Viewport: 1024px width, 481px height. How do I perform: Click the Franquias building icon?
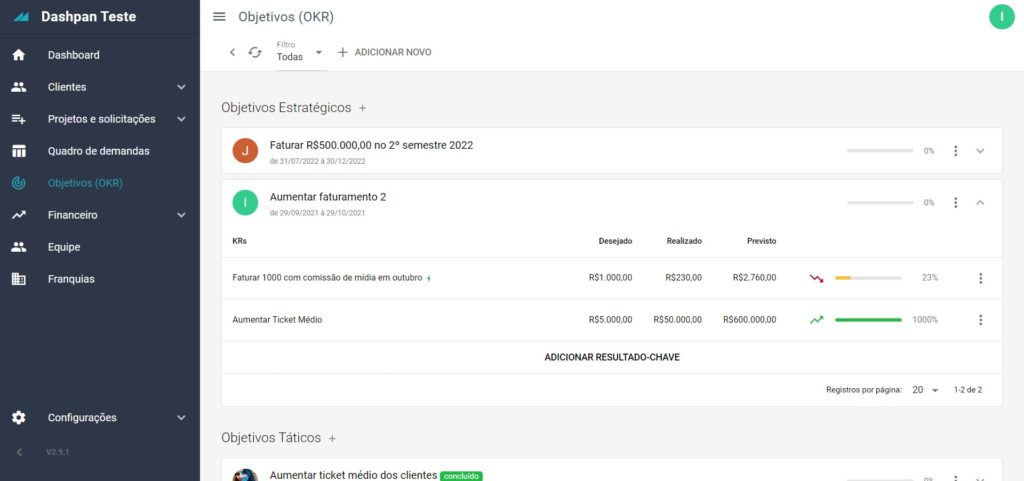[19, 279]
